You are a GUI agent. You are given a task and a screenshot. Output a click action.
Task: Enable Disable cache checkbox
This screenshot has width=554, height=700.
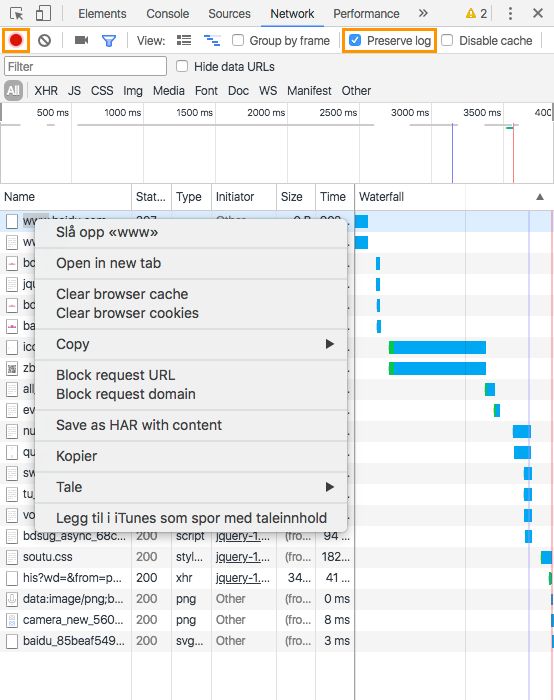(447, 41)
